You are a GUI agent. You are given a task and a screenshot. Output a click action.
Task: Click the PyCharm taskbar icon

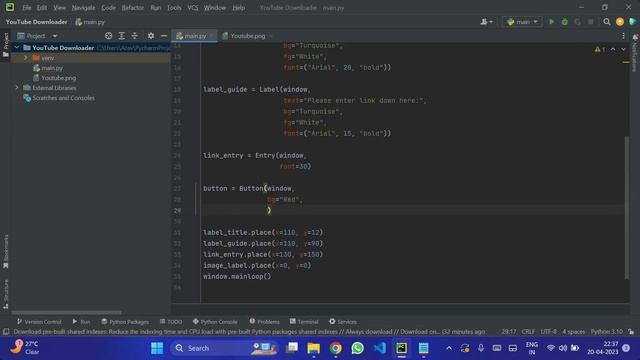coord(402,348)
